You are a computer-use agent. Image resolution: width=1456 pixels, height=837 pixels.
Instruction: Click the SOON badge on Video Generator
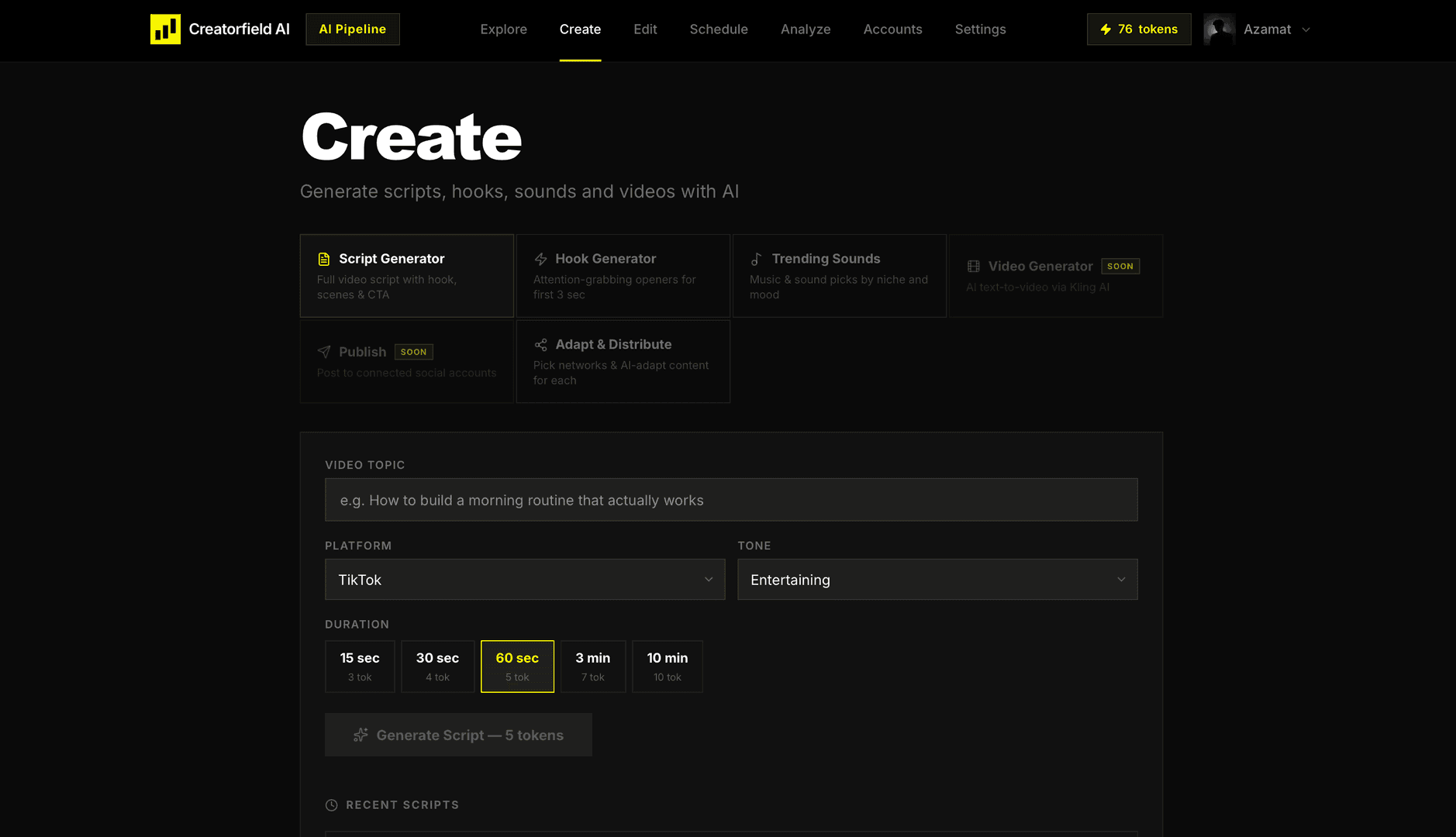1120,266
